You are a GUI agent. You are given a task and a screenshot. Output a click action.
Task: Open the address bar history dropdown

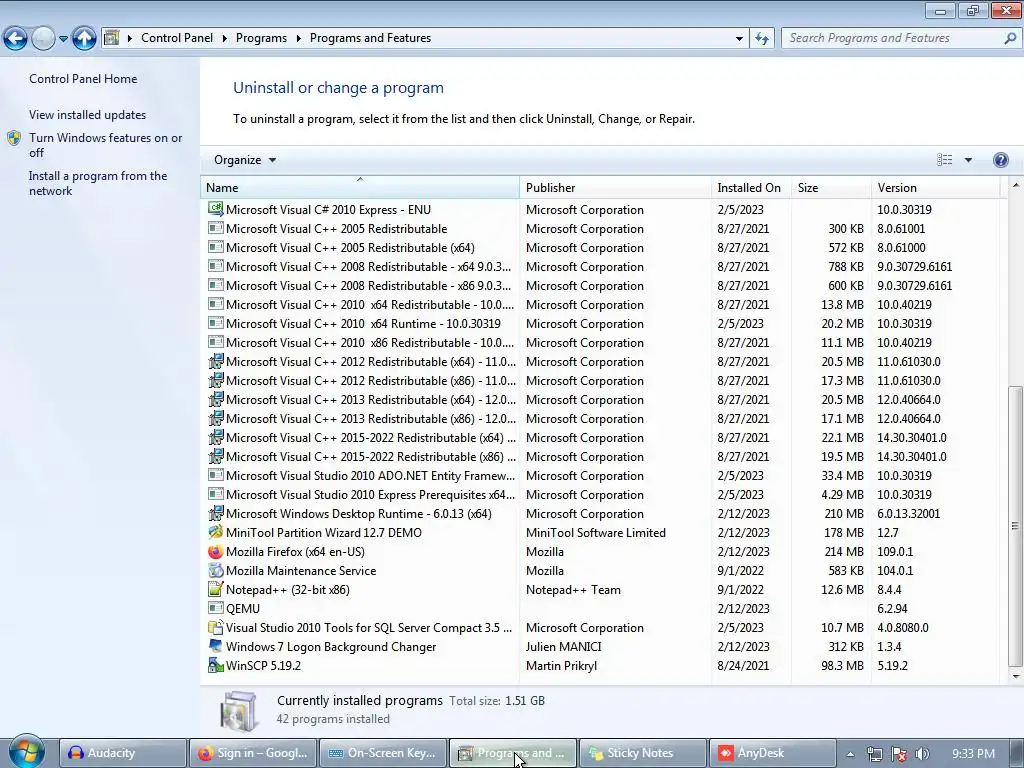pyautogui.click(x=739, y=39)
